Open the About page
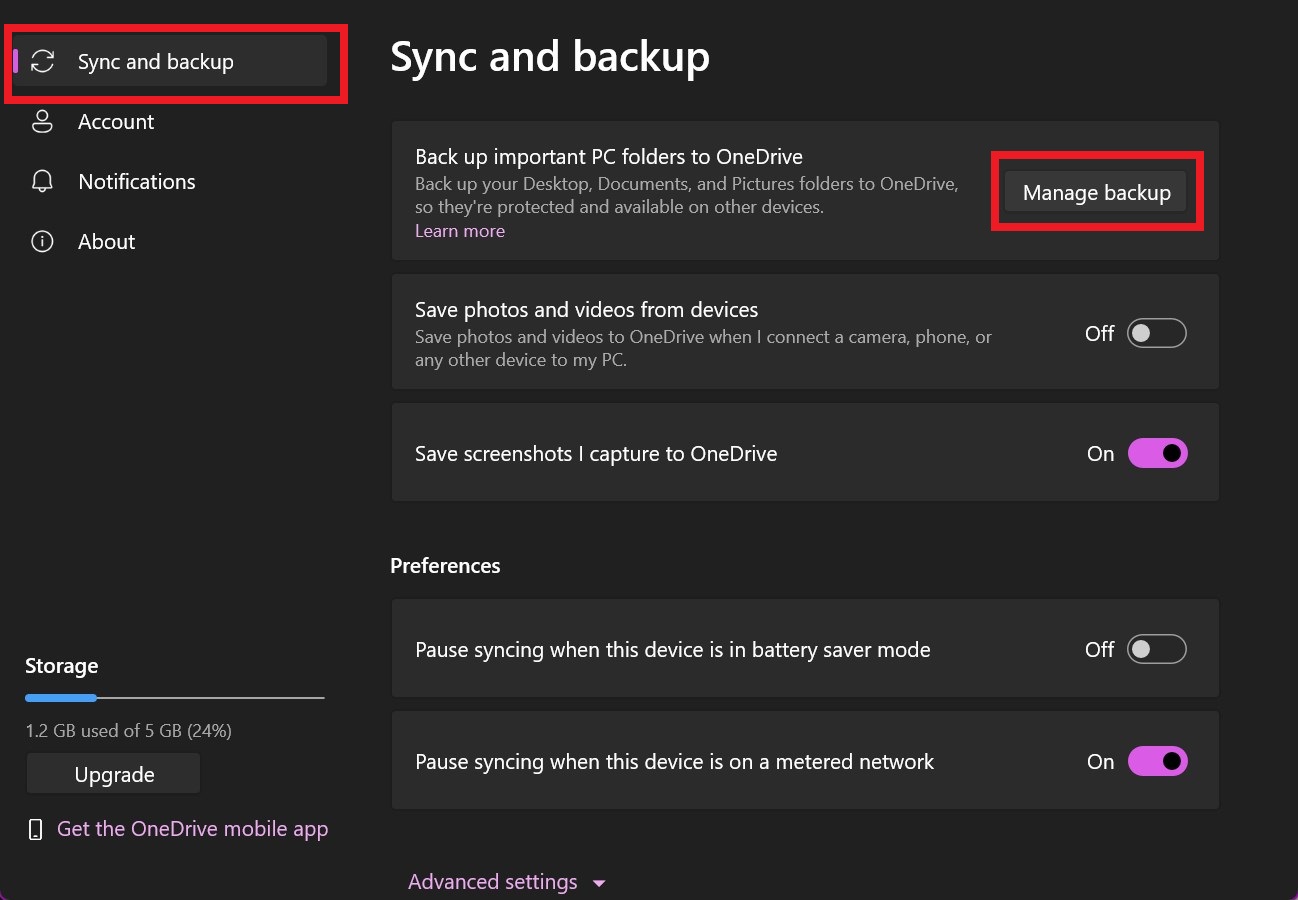Image resolution: width=1298 pixels, height=900 pixels. tap(106, 242)
